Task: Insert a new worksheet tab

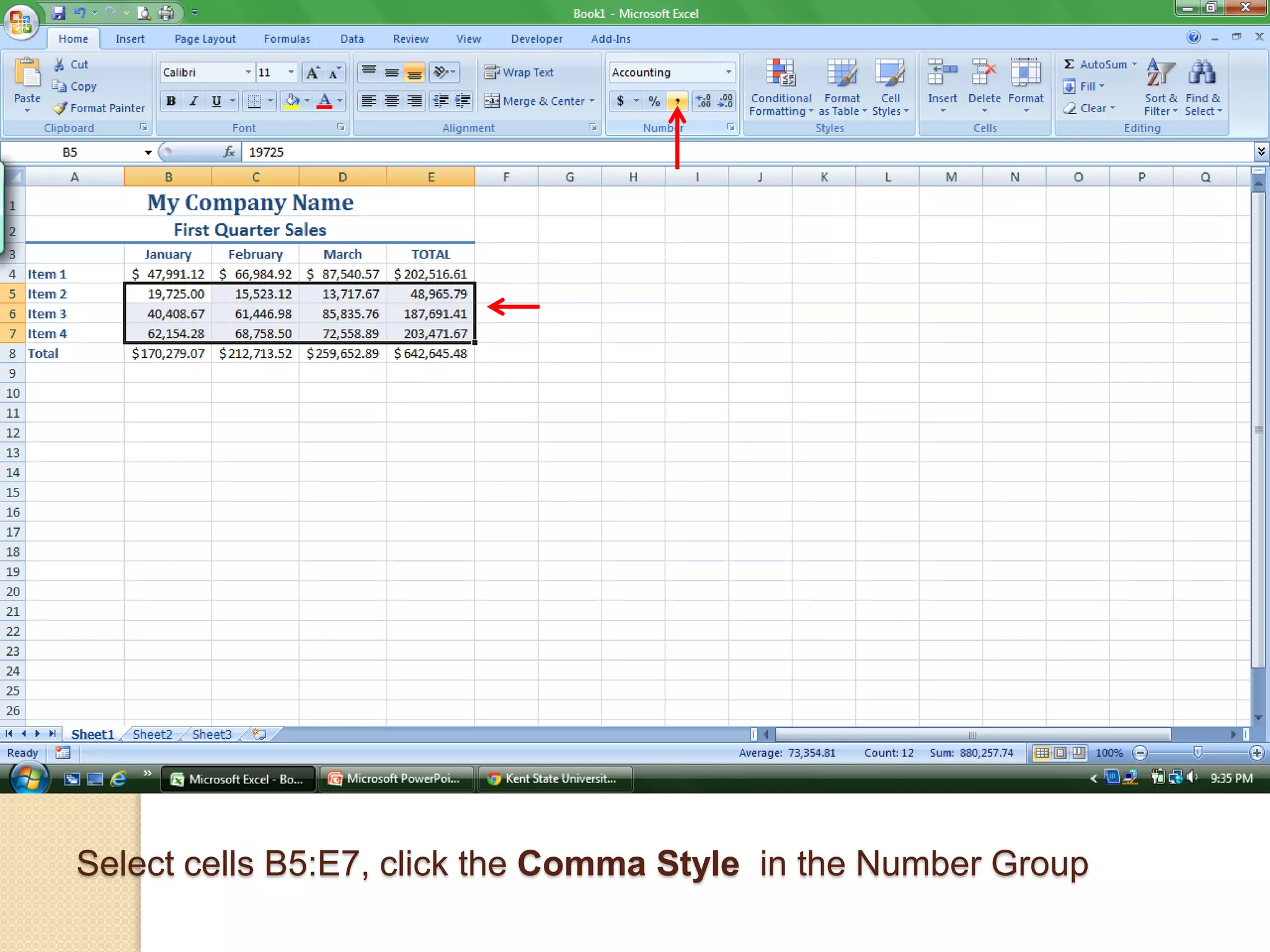Action: [x=259, y=734]
